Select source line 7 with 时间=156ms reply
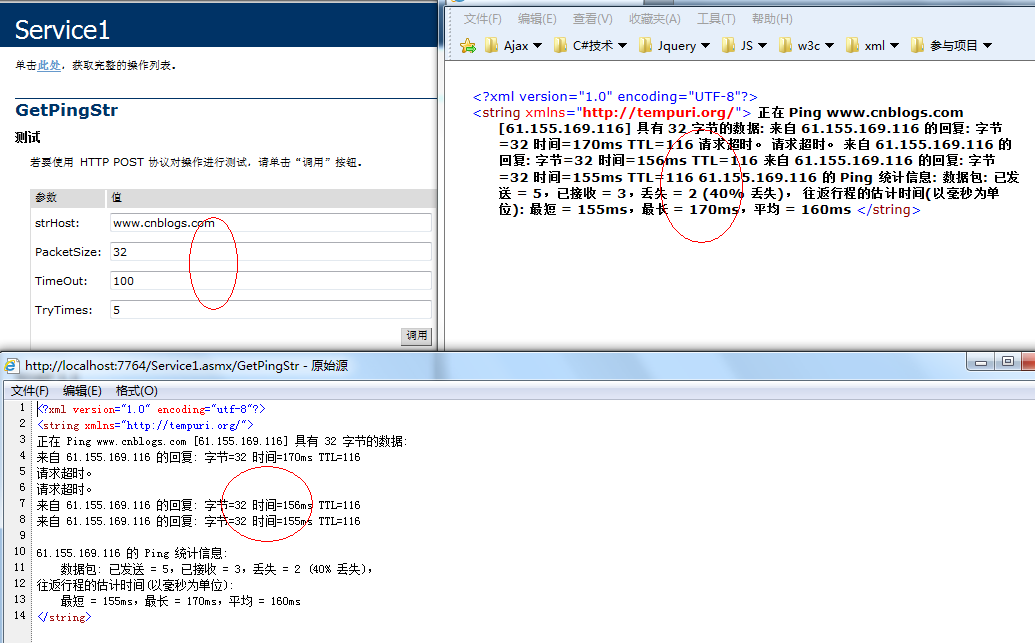Image resolution: width=1035 pixels, height=643 pixels. coord(199,506)
